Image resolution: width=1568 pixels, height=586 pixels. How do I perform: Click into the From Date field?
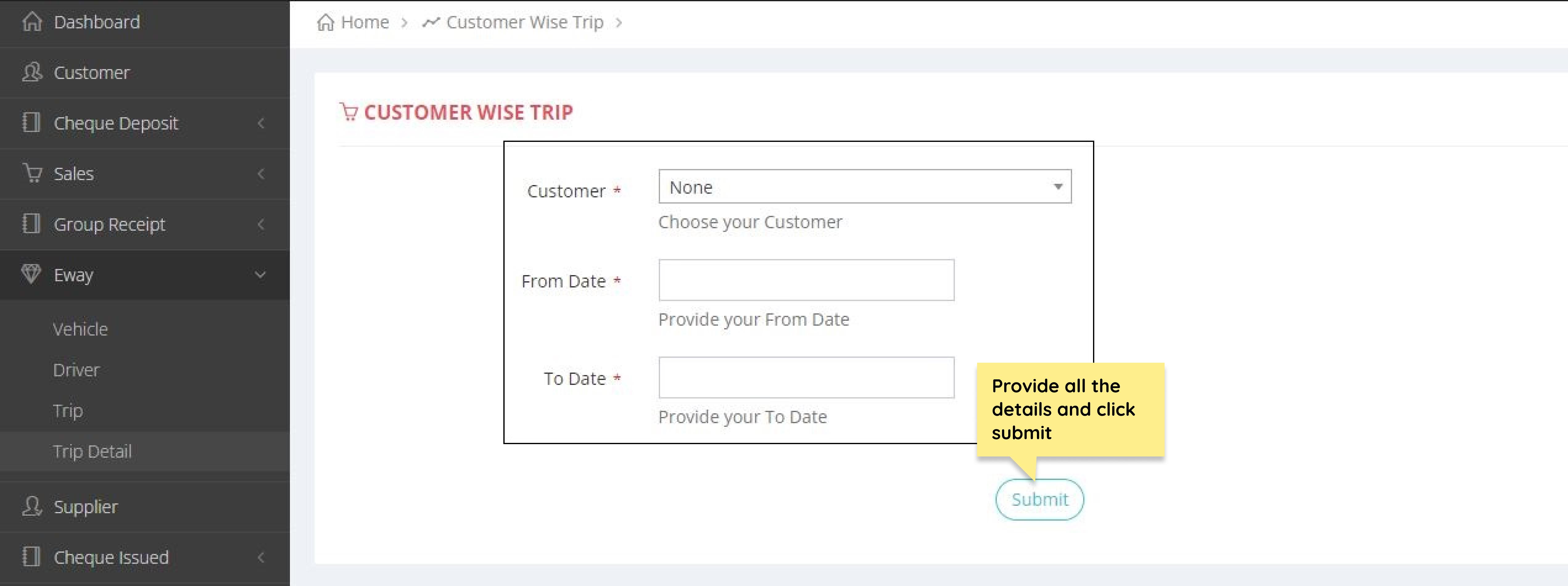[806, 281]
